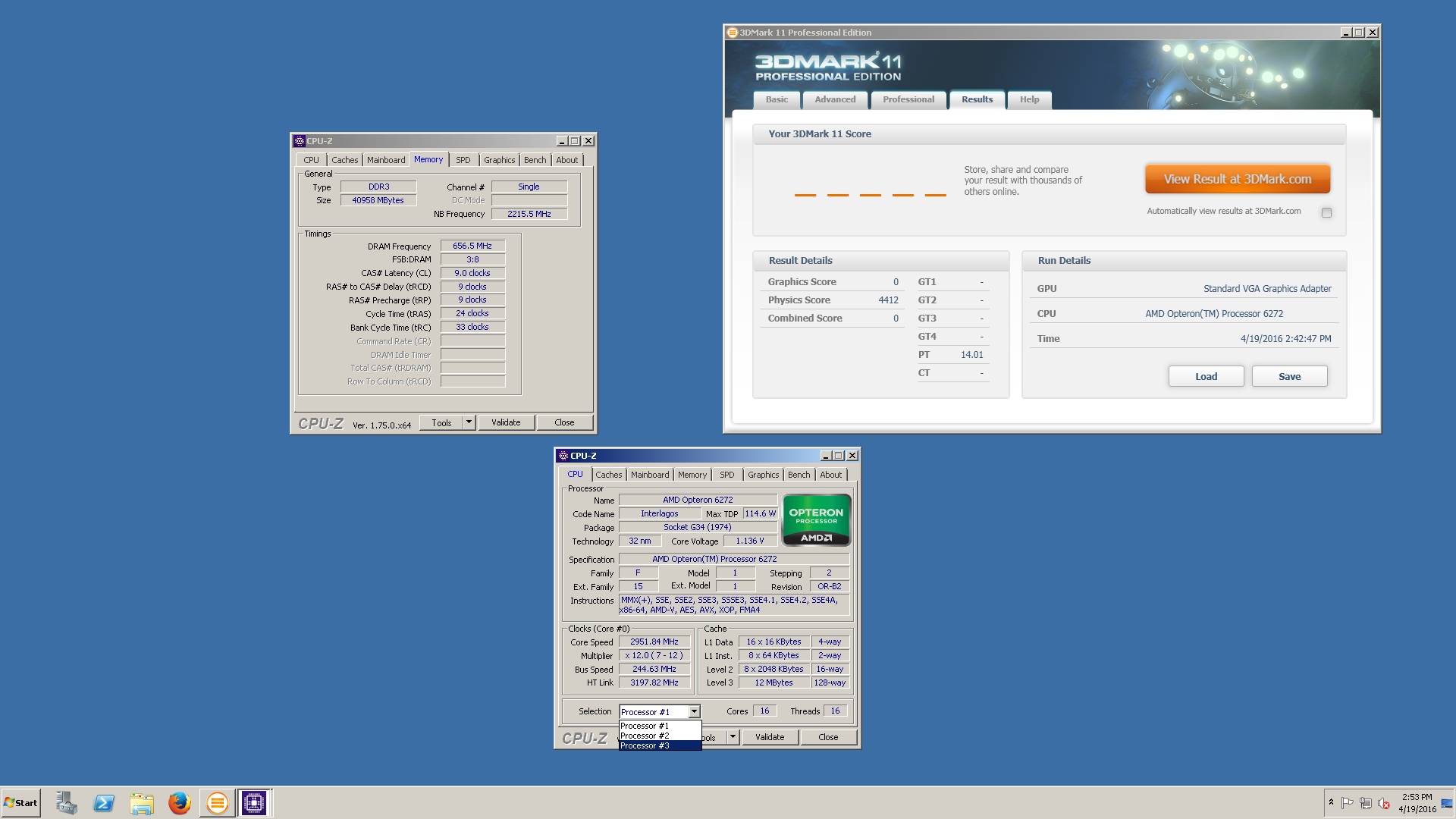Open Mainboard tab in Memory CPU-Z window
Viewport: 1456px width, 819px height.
coord(386,160)
